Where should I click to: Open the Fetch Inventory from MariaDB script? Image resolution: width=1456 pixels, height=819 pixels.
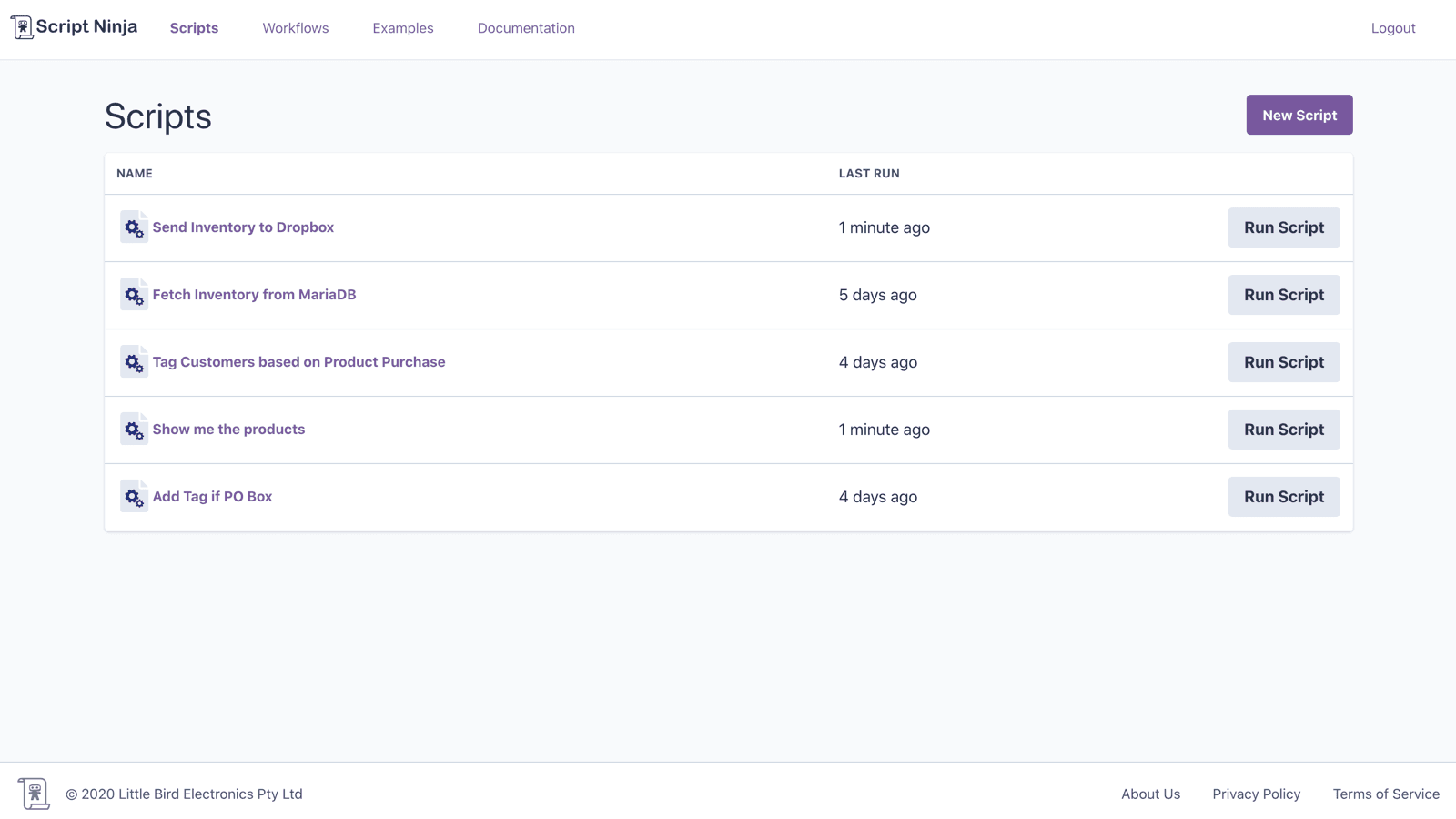click(x=254, y=295)
